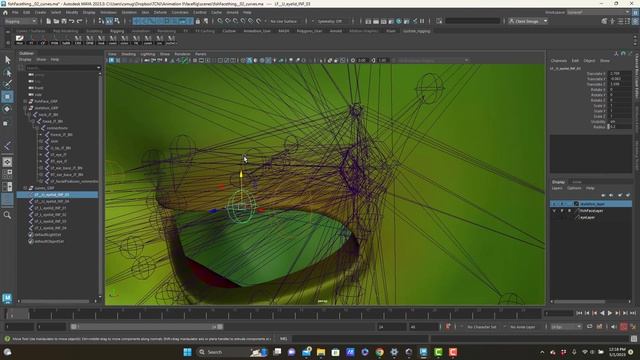Screen dimensions: 640x360
Task: Open the Outliner search filter dropdown
Action: pyautogui.click(x=99, y=68)
